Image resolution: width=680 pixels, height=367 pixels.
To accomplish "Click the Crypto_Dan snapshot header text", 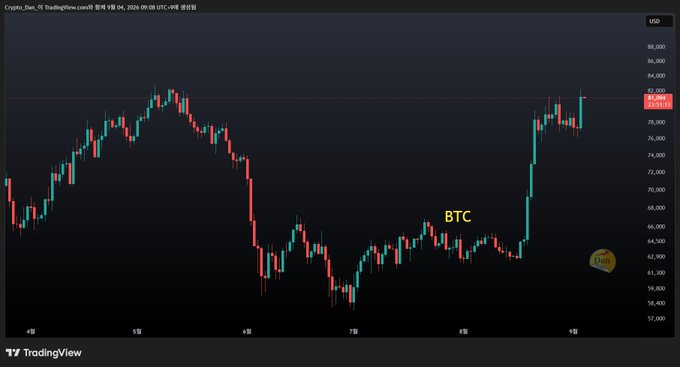I will (x=100, y=7).
